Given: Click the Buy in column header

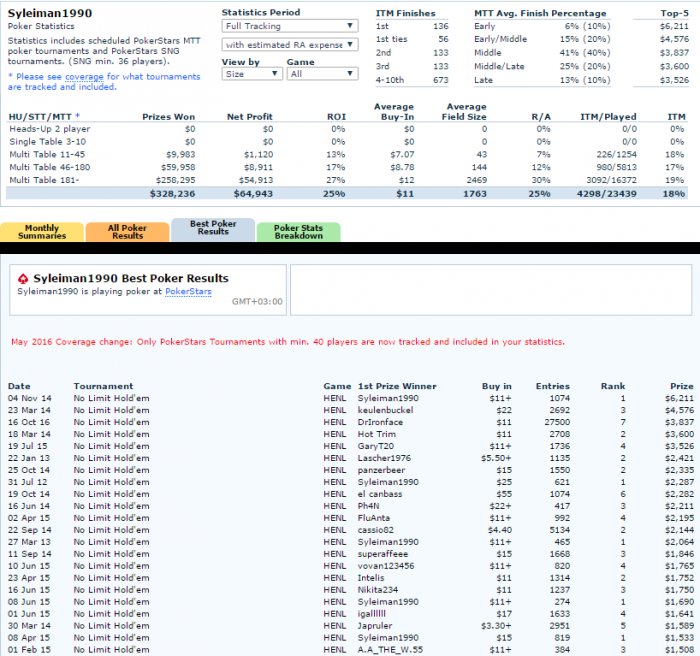Looking at the screenshot, I should point(496,386).
